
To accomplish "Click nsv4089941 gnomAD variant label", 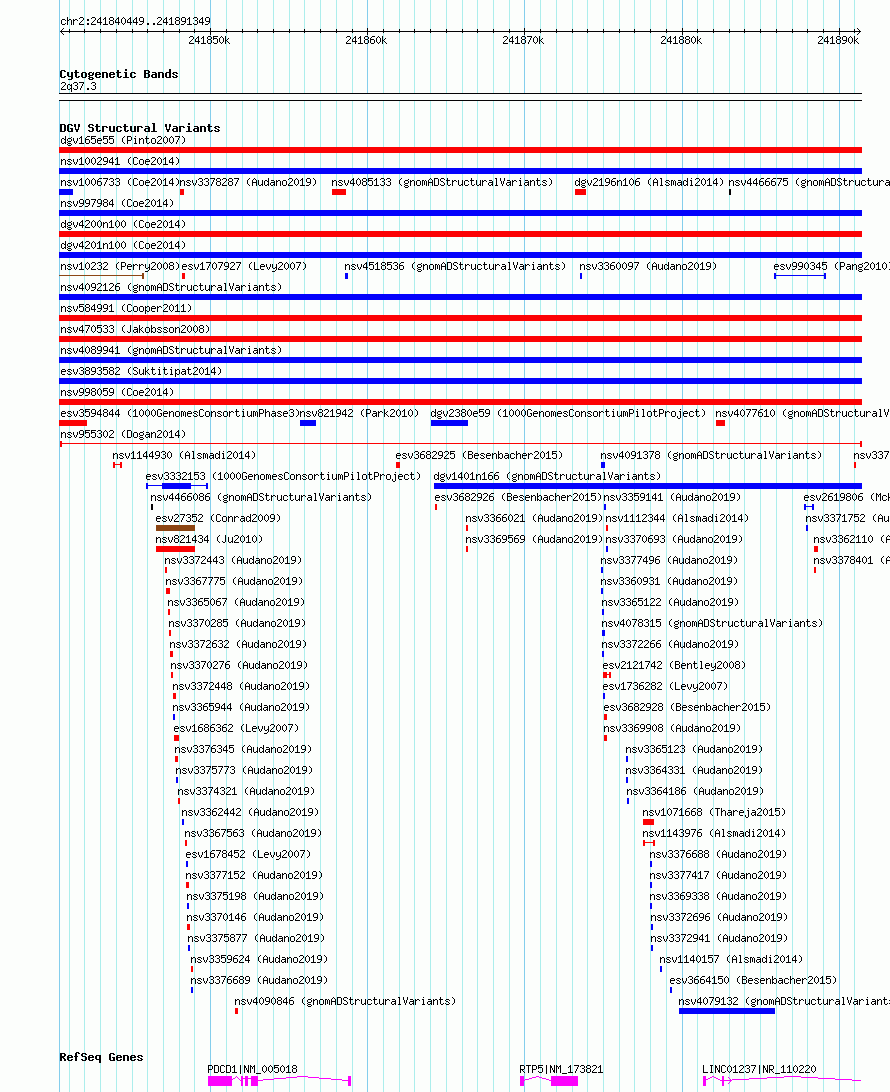I will point(171,350).
